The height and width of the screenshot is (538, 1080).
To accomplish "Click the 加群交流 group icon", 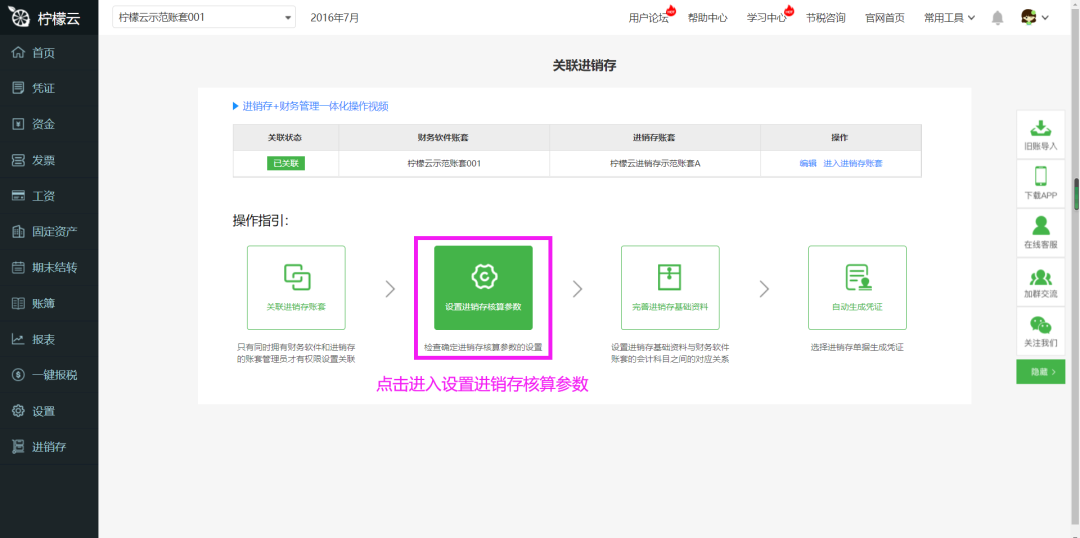I will point(1040,277).
